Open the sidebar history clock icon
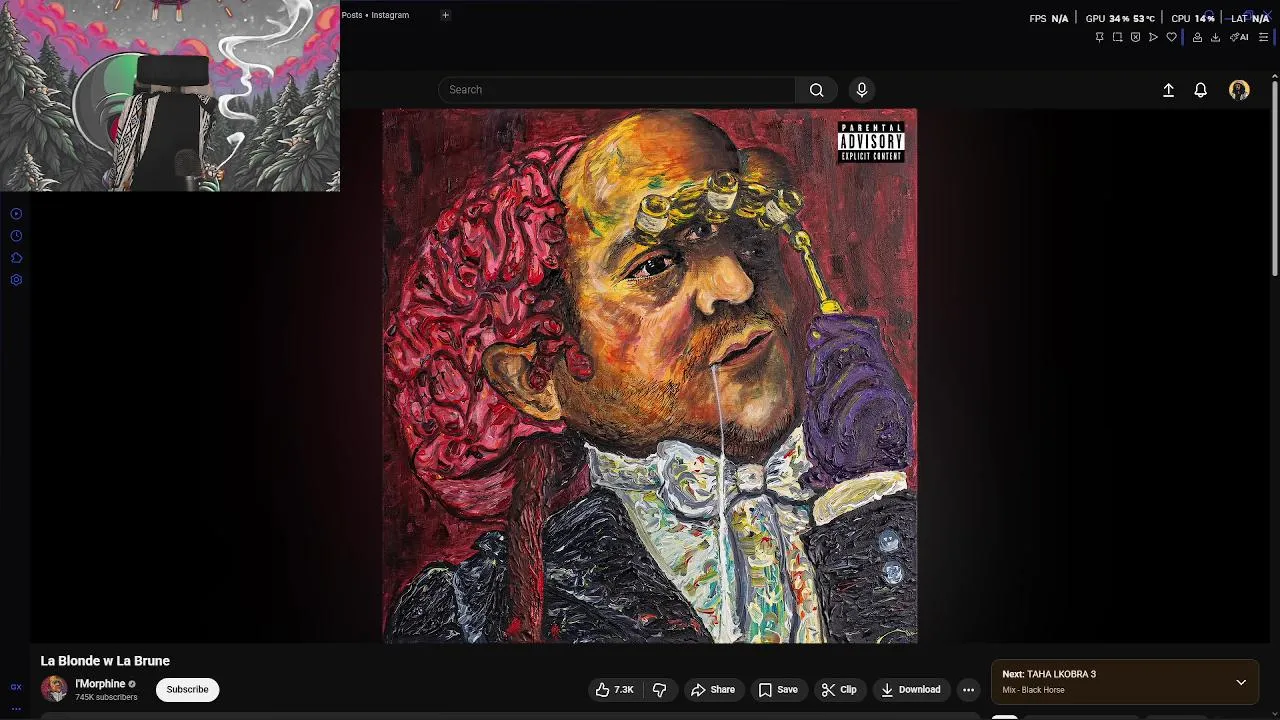1280x720 pixels. [16, 236]
